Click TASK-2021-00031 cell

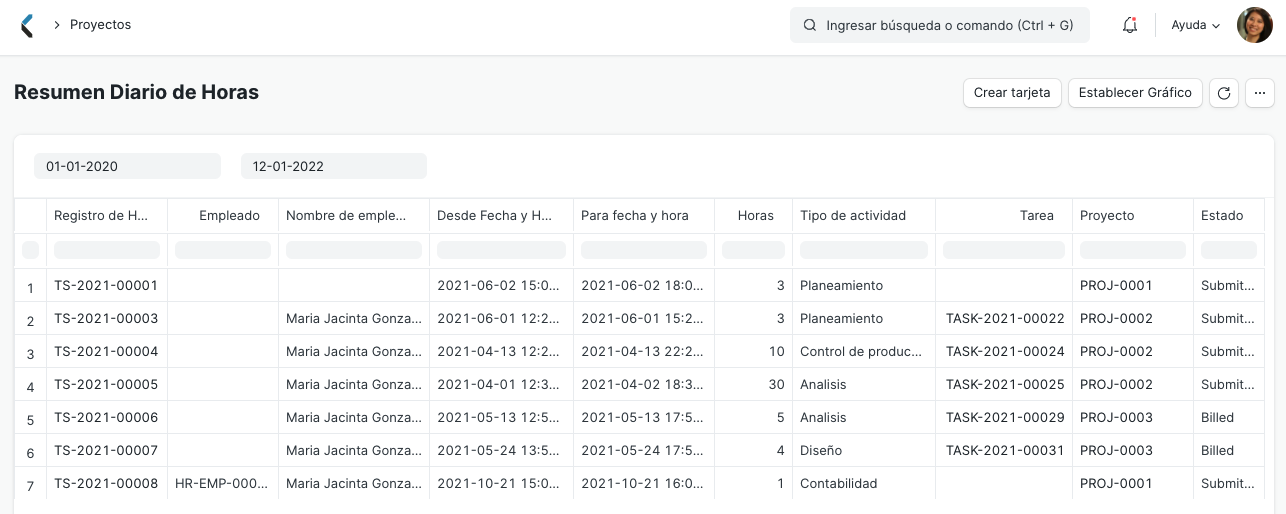click(x=1004, y=450)
